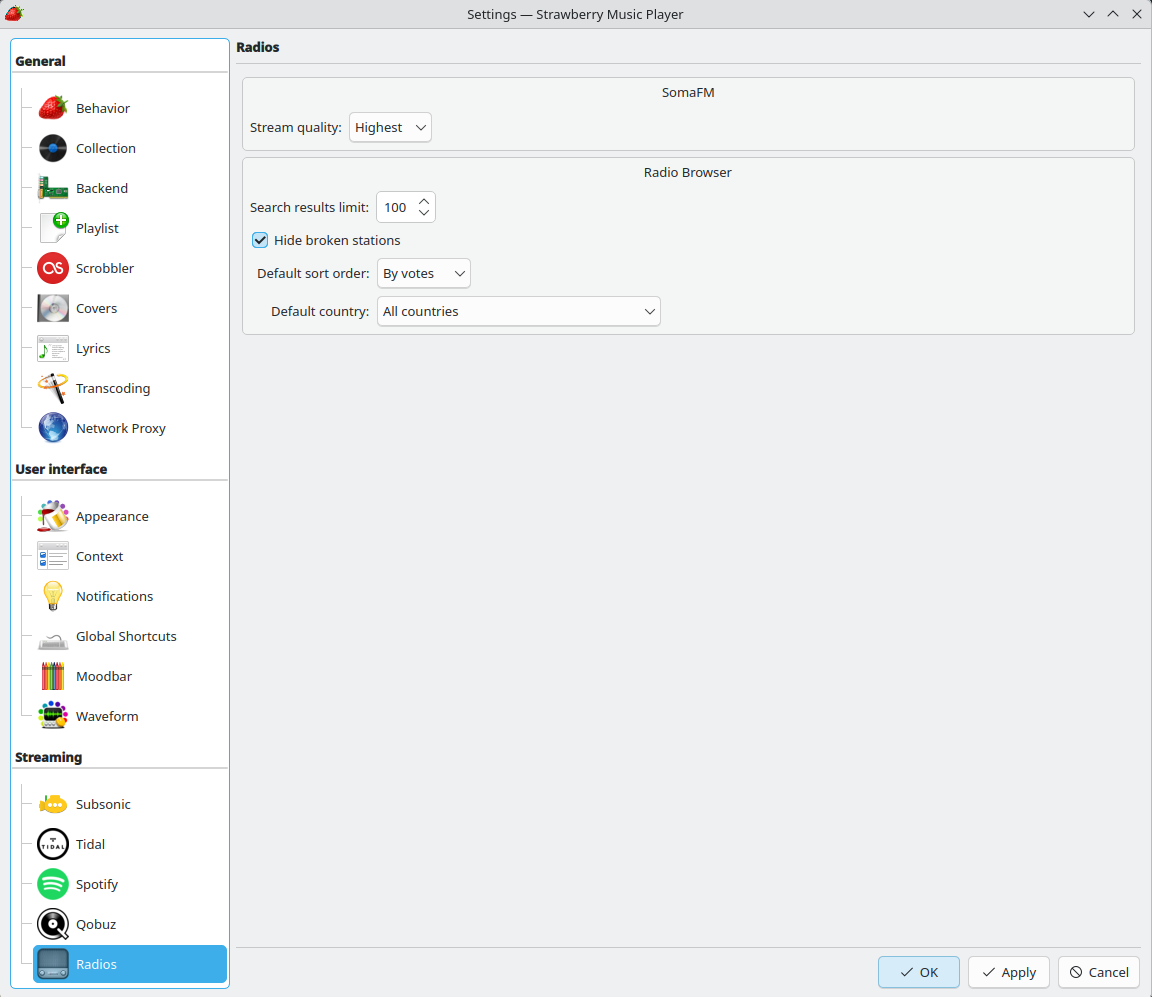This screenshot has width=1152, height=997.
Task: Uncheck Hide broken stations checkbox
Action: (x=260, y=240)
